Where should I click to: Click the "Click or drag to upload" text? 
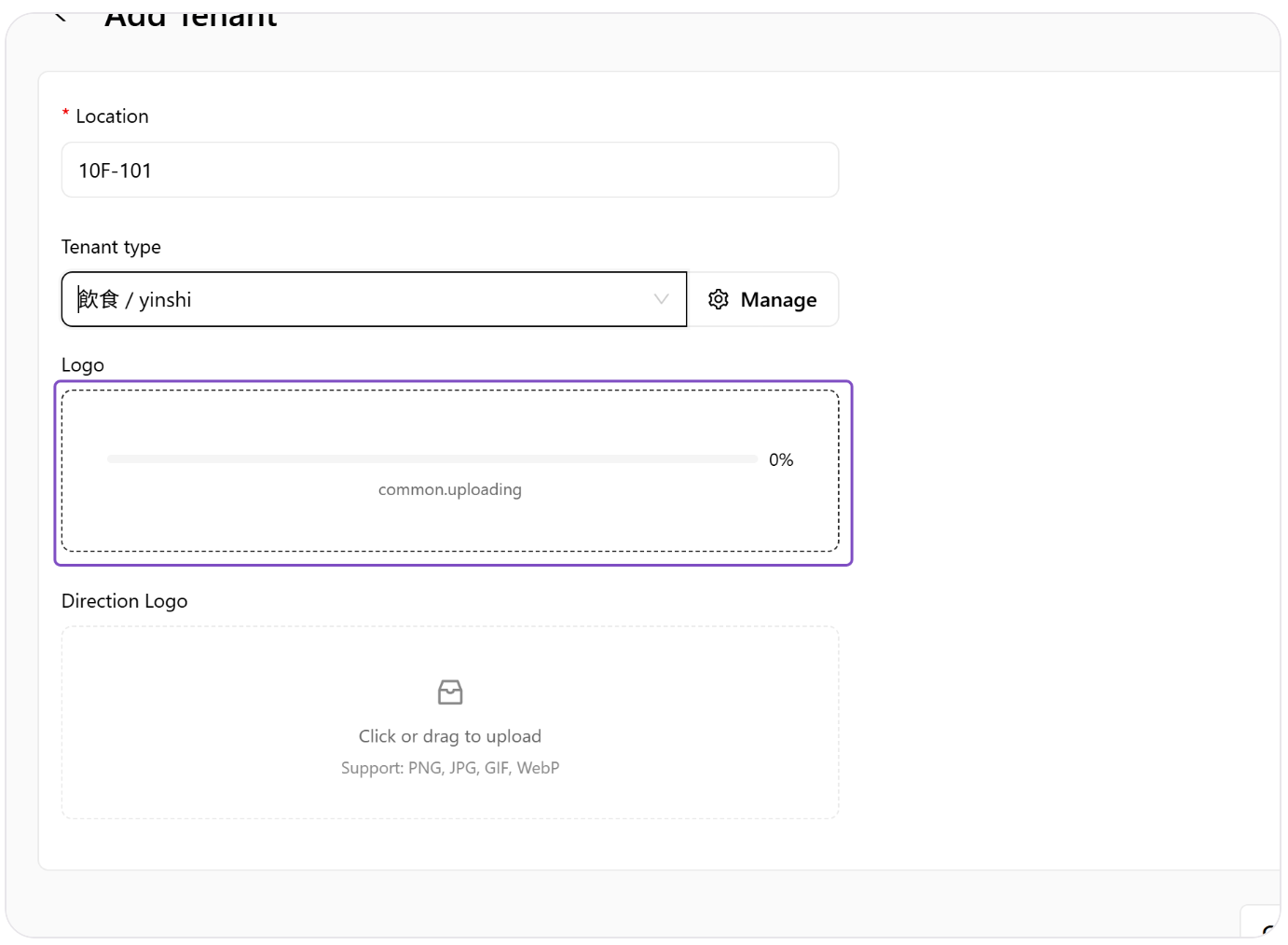click(x=450, y=736)
